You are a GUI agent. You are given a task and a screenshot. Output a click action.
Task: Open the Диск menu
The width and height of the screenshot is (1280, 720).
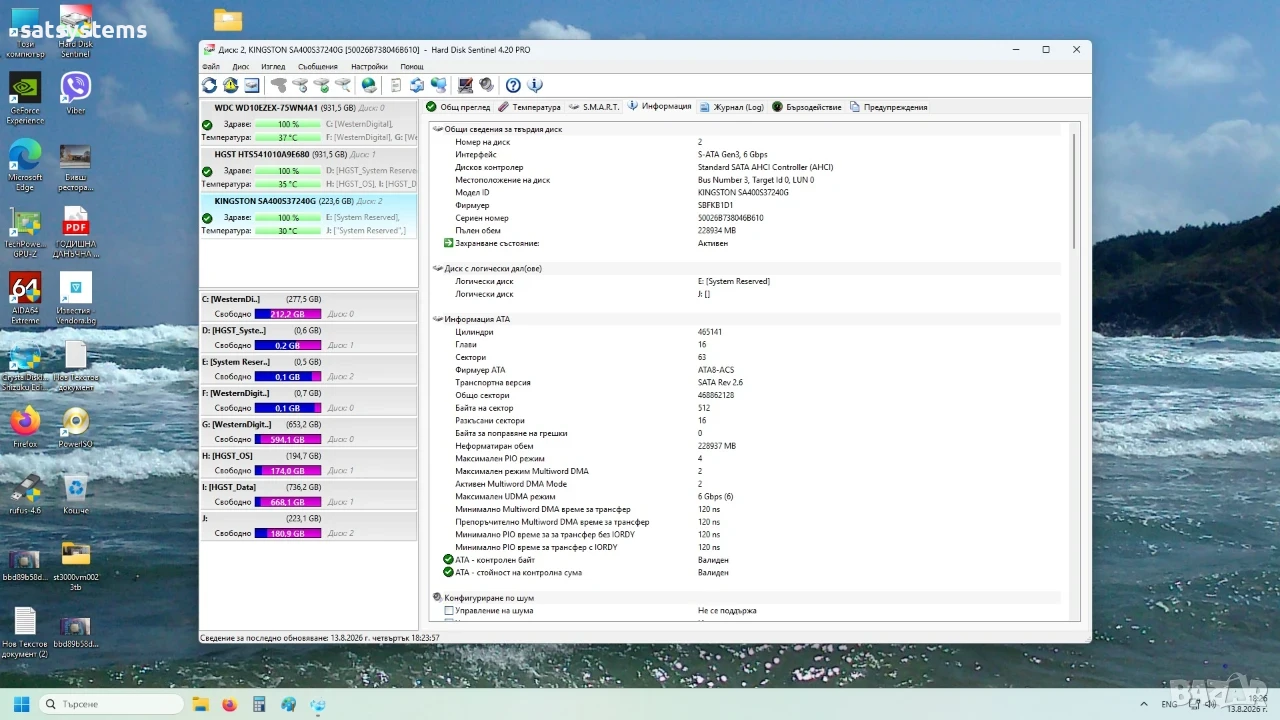(241, 67)
